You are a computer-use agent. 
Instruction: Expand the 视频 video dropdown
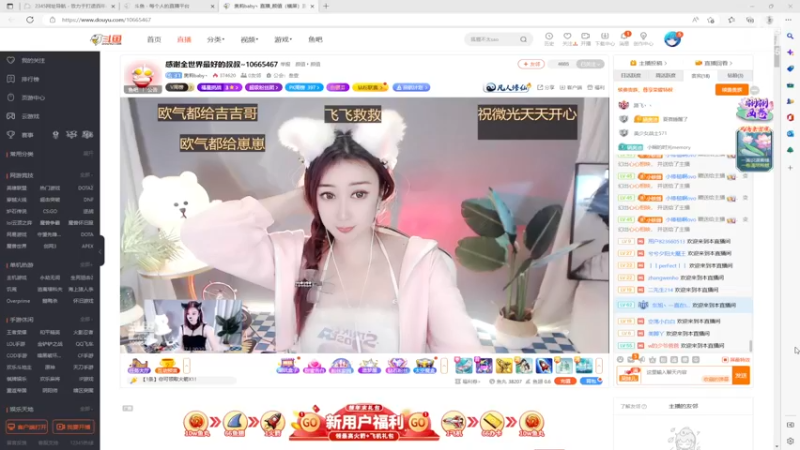coord(249,39)
